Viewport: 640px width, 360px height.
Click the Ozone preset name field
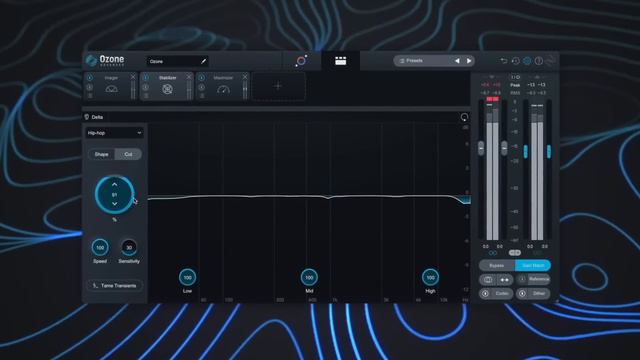click(x=177, y=62)
